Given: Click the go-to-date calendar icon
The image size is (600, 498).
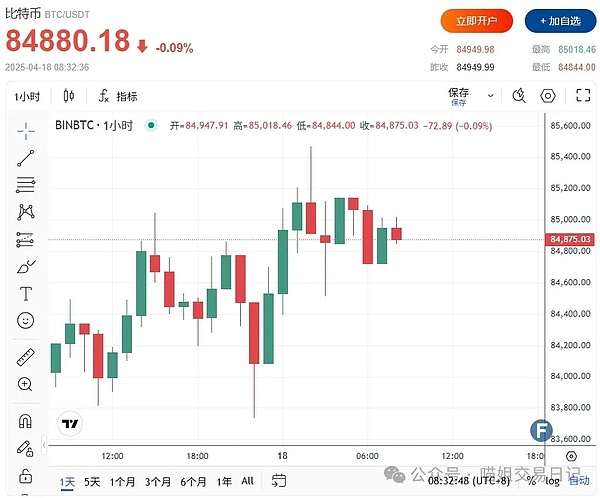Looking at the screenshot, I should click(x=279, y=481).
